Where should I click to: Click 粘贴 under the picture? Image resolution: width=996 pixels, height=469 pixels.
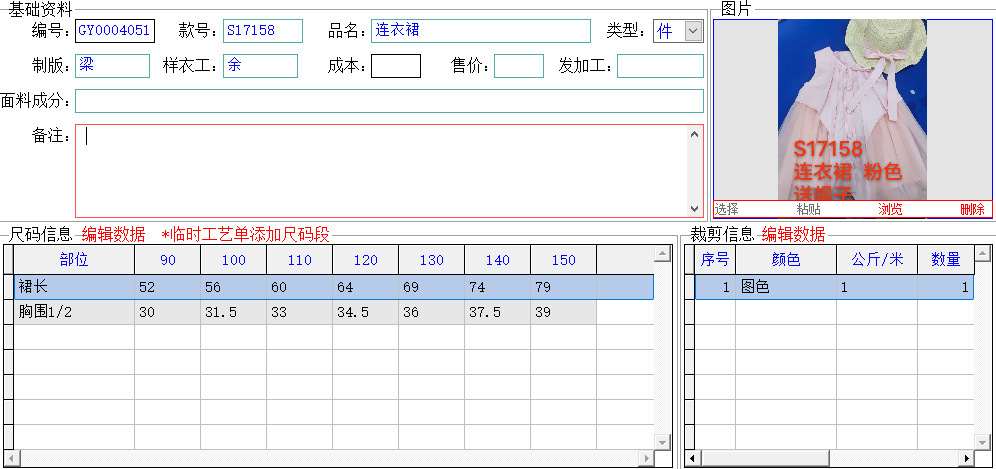click(x=809, y=209)
